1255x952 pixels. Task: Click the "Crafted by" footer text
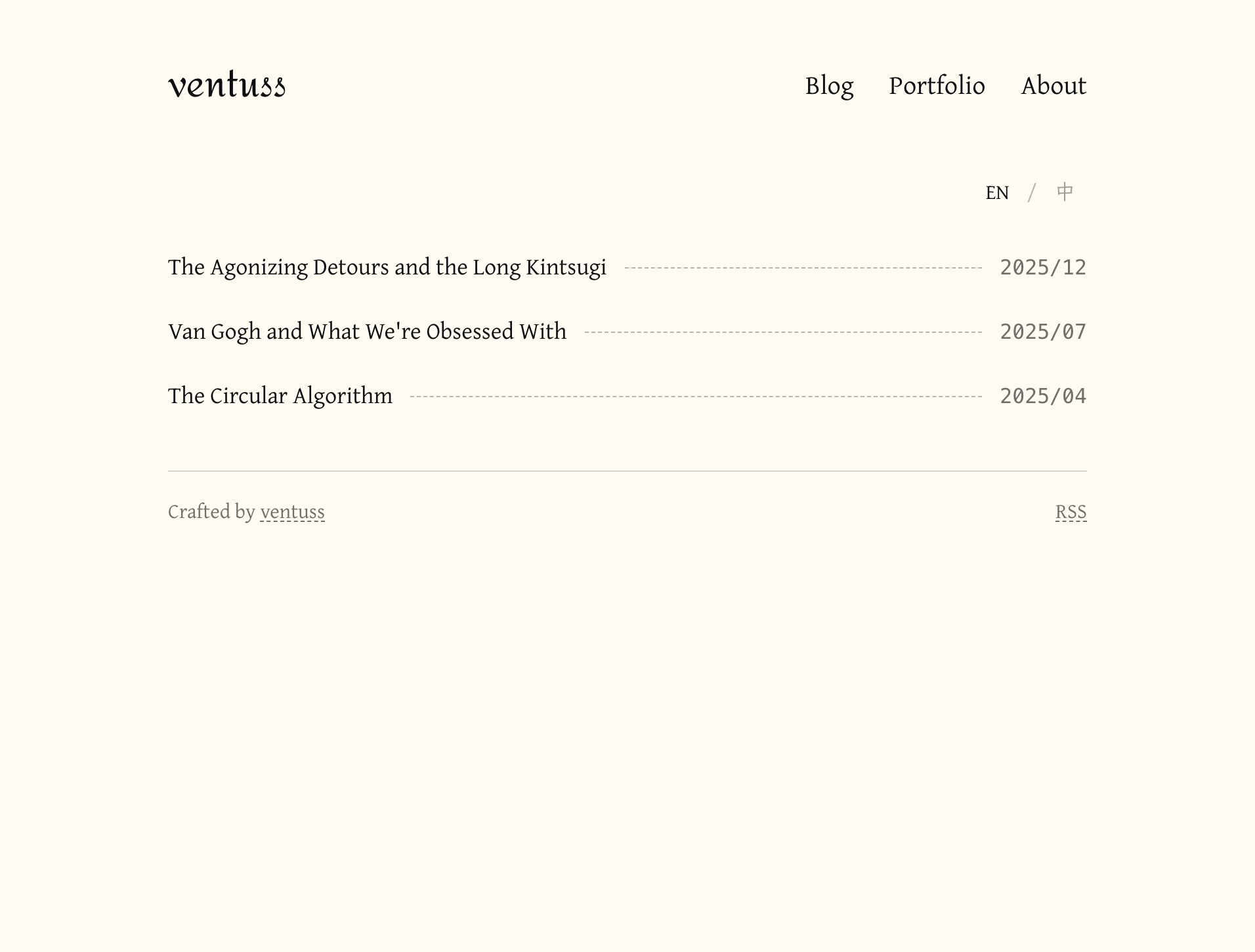[211, 512]
